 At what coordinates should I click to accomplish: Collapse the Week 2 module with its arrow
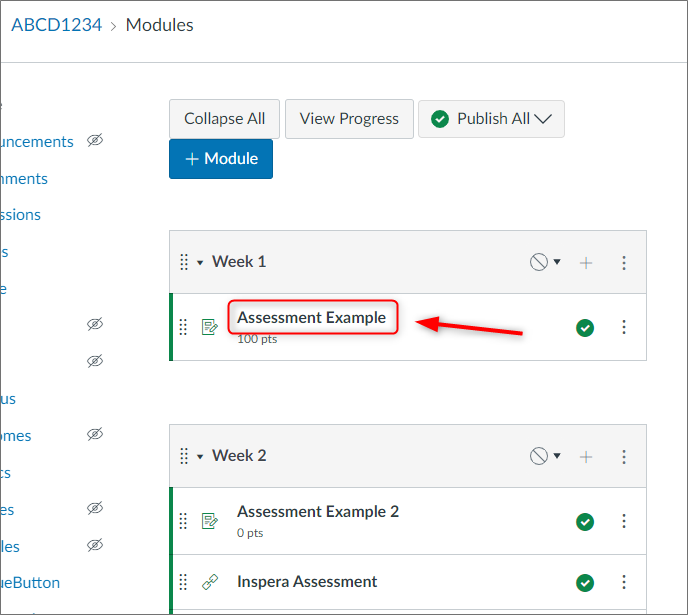pyautogui.click(x=200, y=457)
